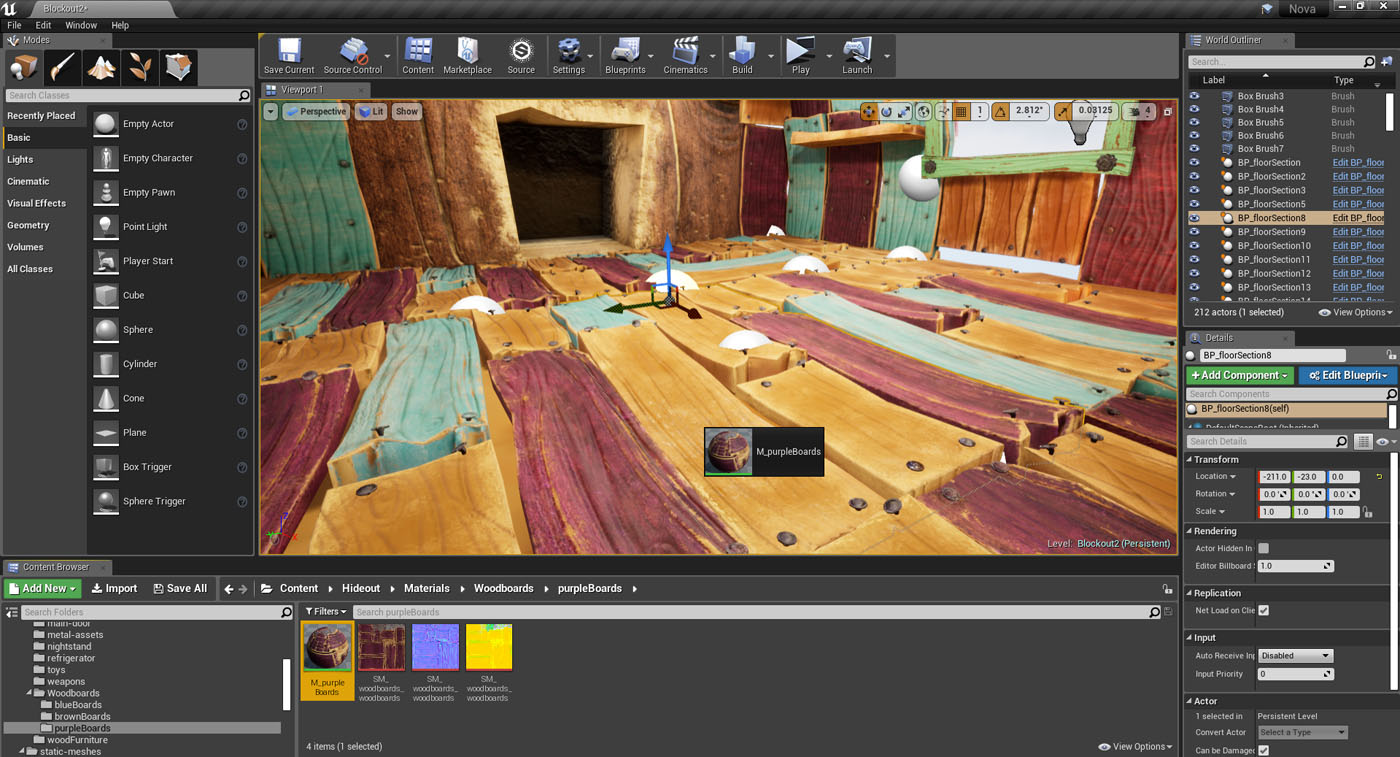The height and width of the screenshot is (757, 1400).
Task: Click the world coordinate globe icon
Action: coord(924,112)
